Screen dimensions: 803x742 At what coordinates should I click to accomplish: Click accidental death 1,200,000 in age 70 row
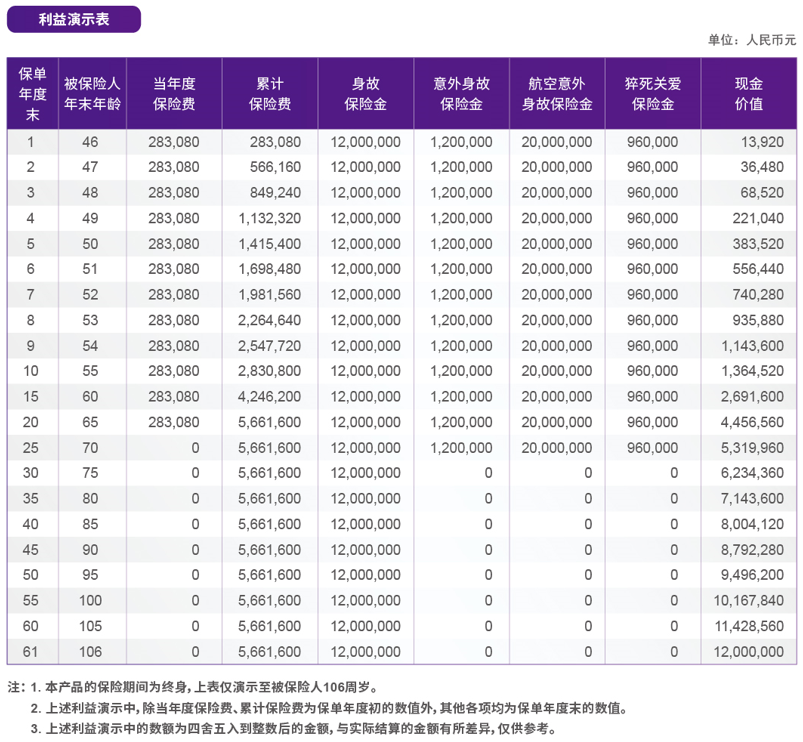461,448
